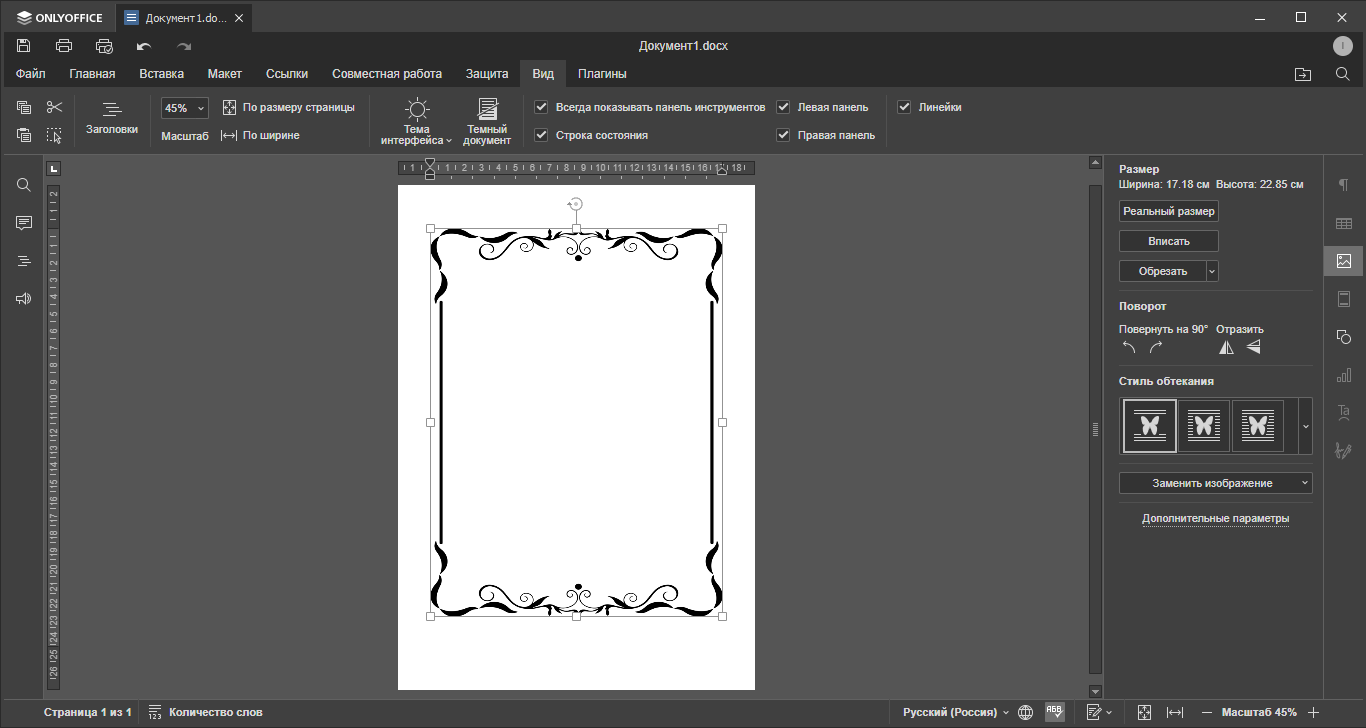Open table settings in right sidebar
Screen dimensions: 1366x728
click(x=1344, y=223)
